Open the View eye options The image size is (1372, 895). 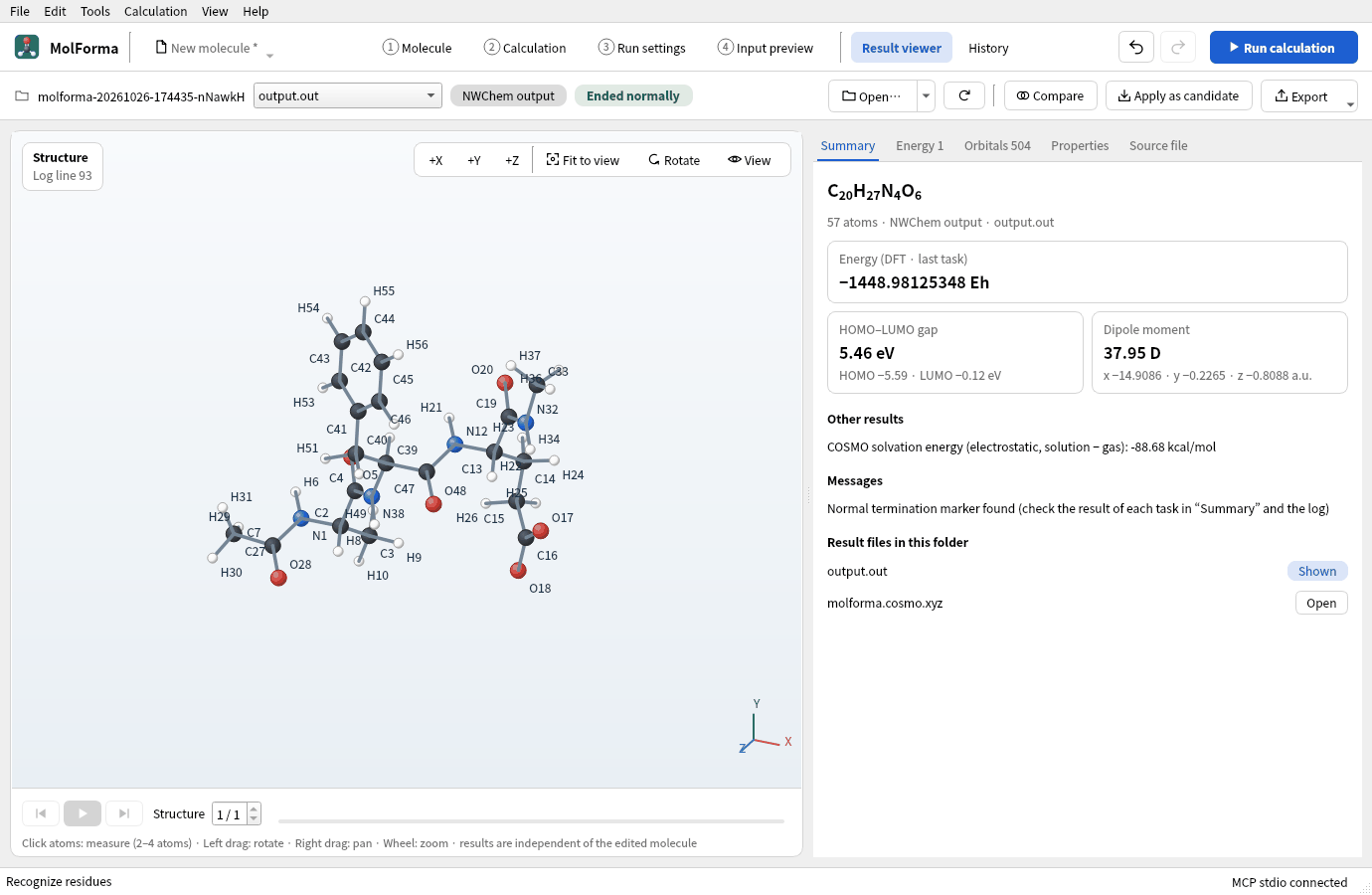(x=750, y=160)
